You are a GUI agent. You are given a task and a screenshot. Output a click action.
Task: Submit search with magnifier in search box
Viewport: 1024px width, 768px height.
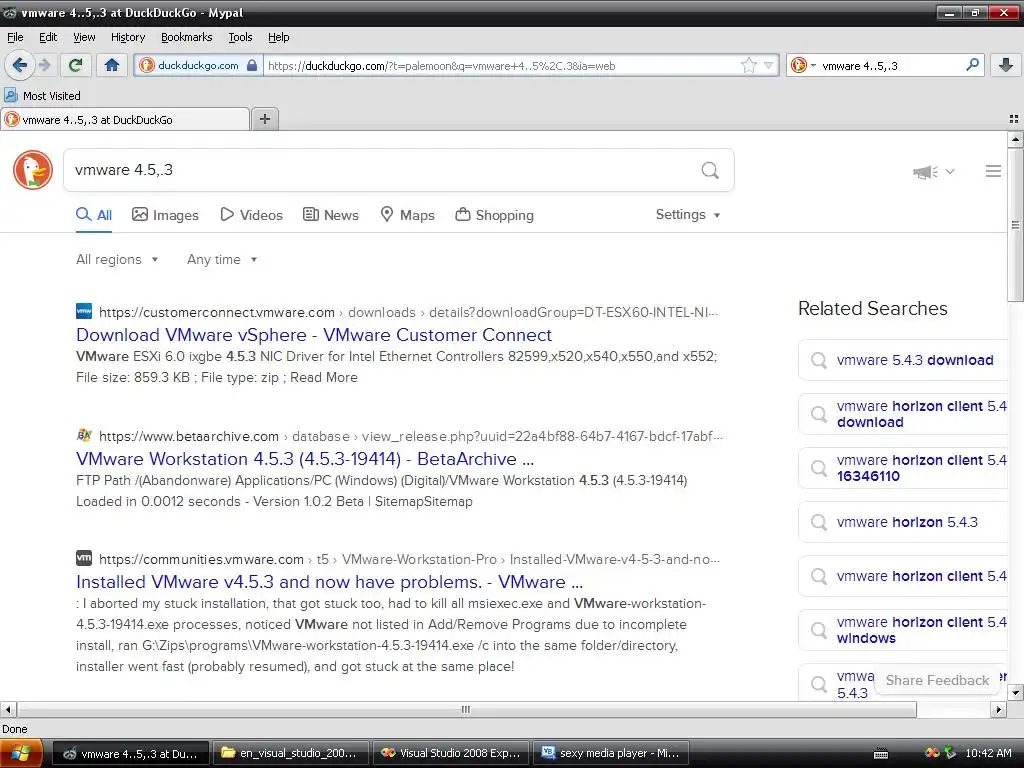[x=710, y=170]
